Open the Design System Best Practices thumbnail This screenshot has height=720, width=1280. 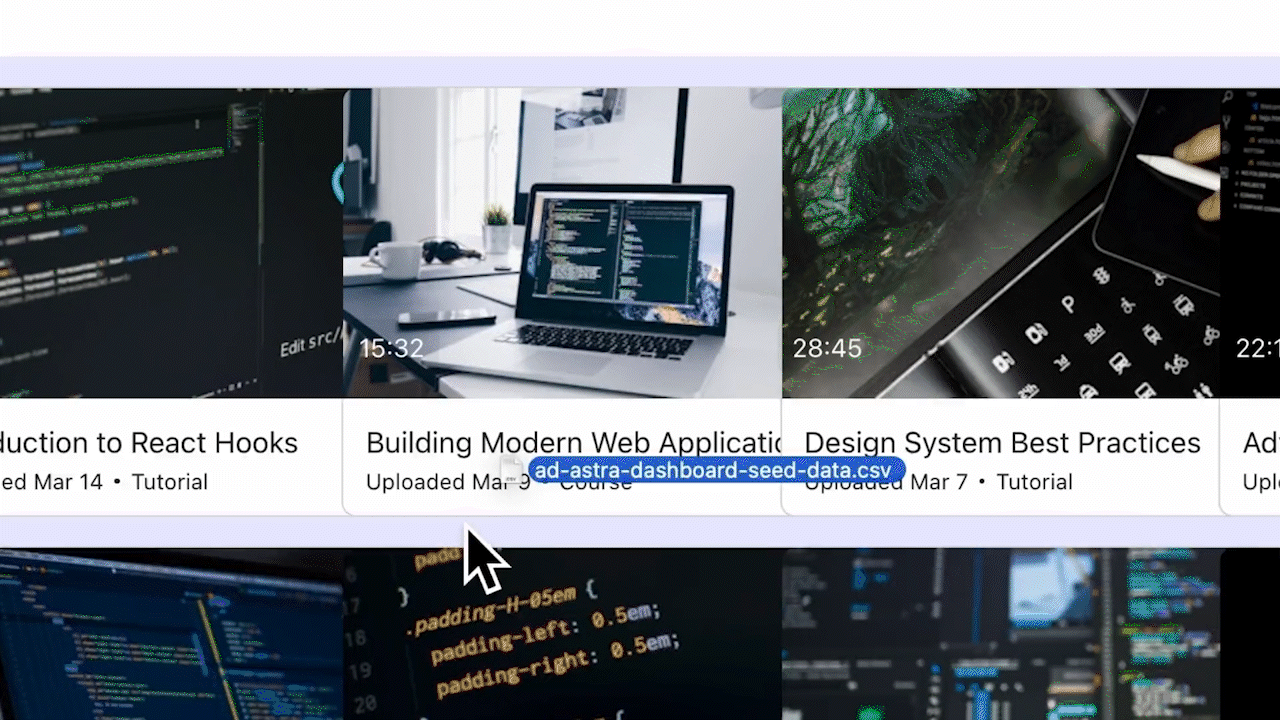pos(1000,243)
